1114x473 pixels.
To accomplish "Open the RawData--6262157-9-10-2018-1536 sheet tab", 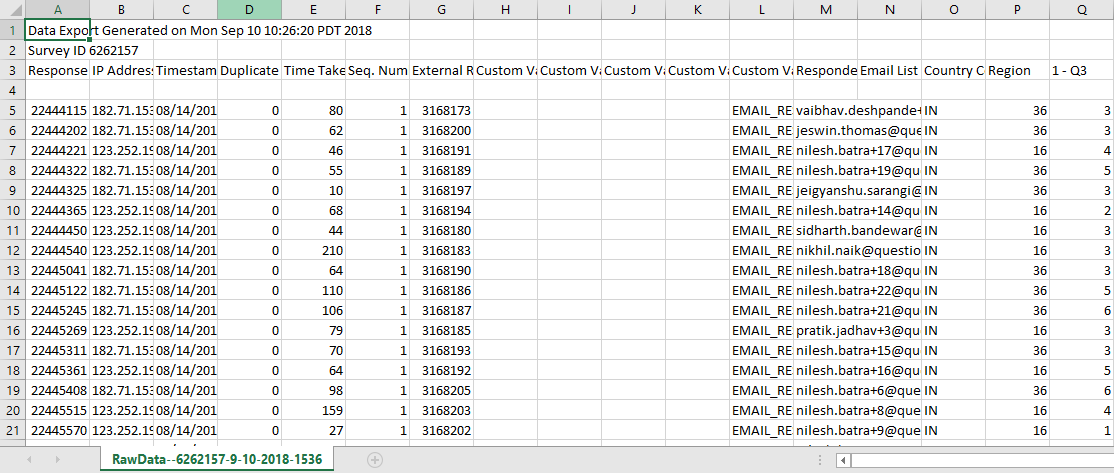I will 217,460.
